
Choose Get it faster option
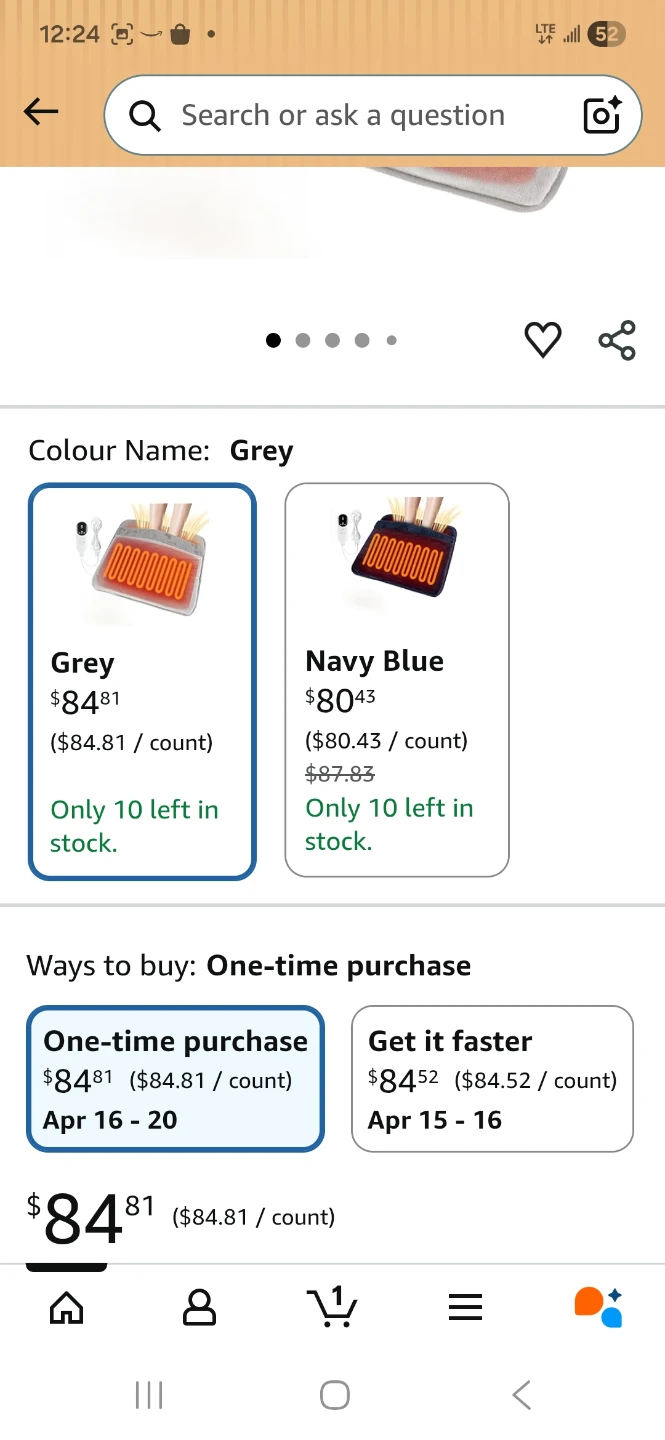pyautogui.click(x=492, y=1079)
